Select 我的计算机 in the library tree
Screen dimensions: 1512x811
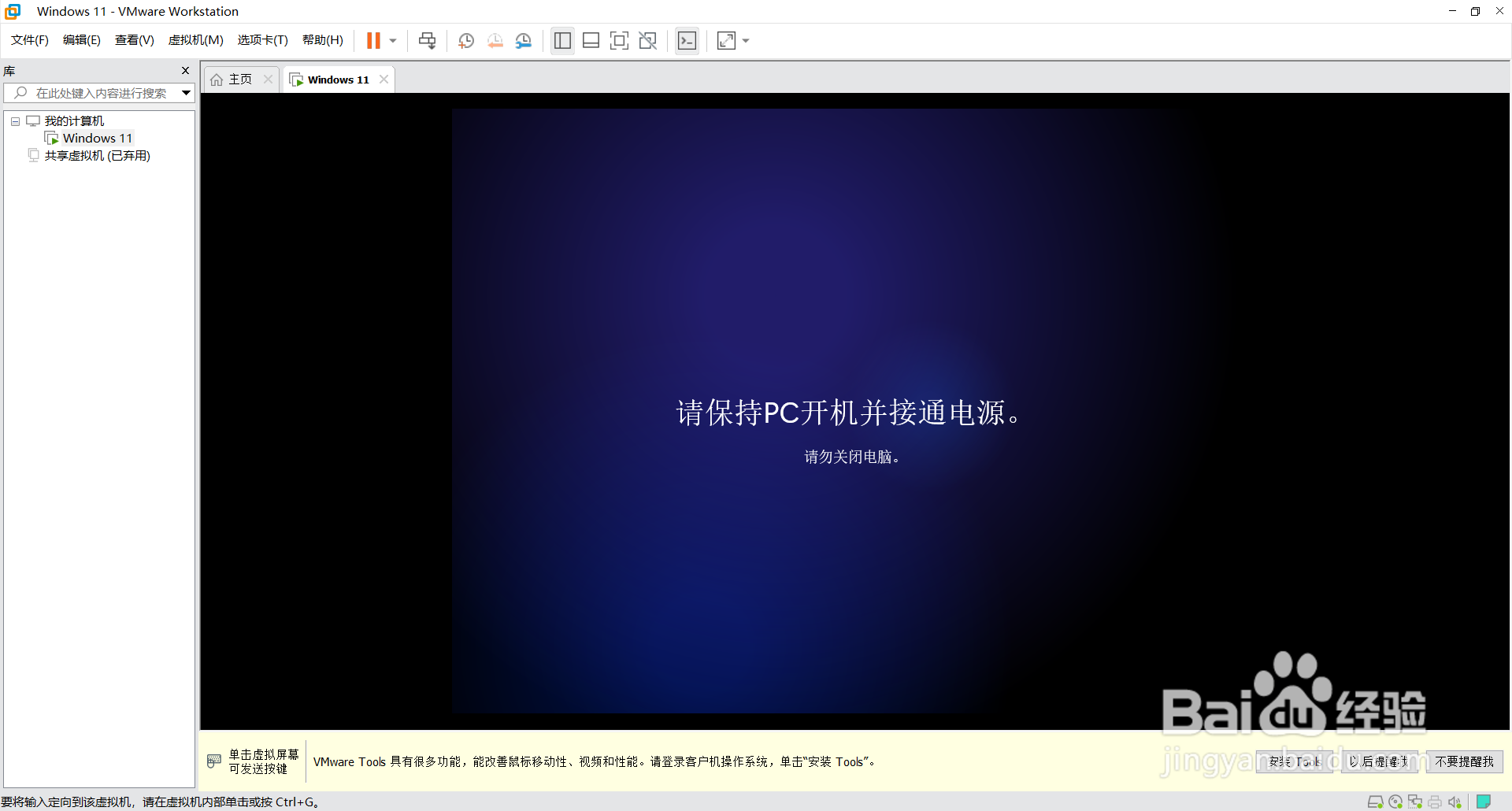tap(74, 121)
